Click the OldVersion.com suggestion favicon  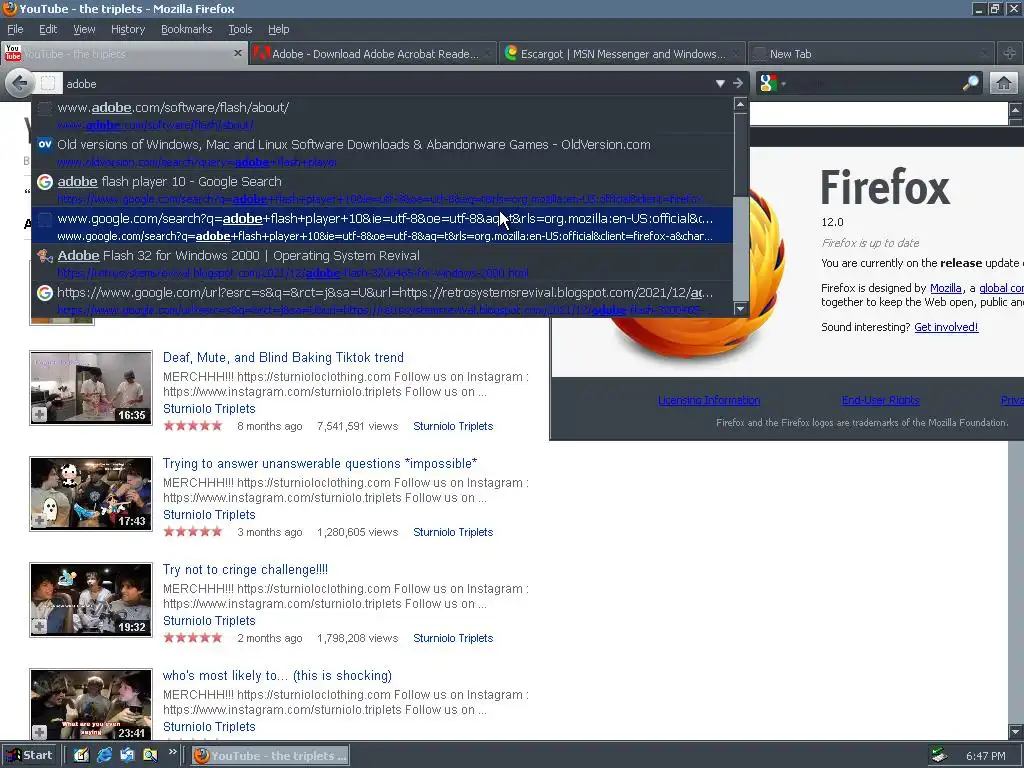(x=44, y=144)
